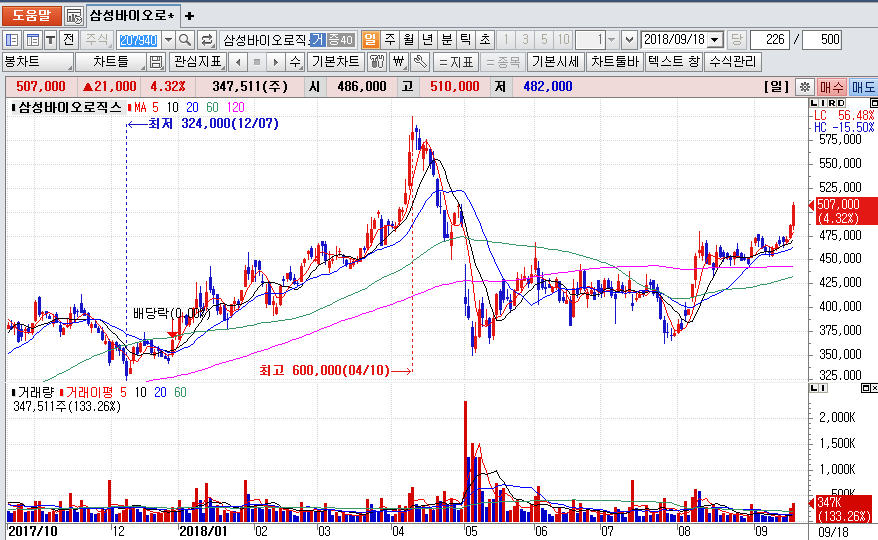Switch chart to 월 monthly period

click(x=408, y=40)
